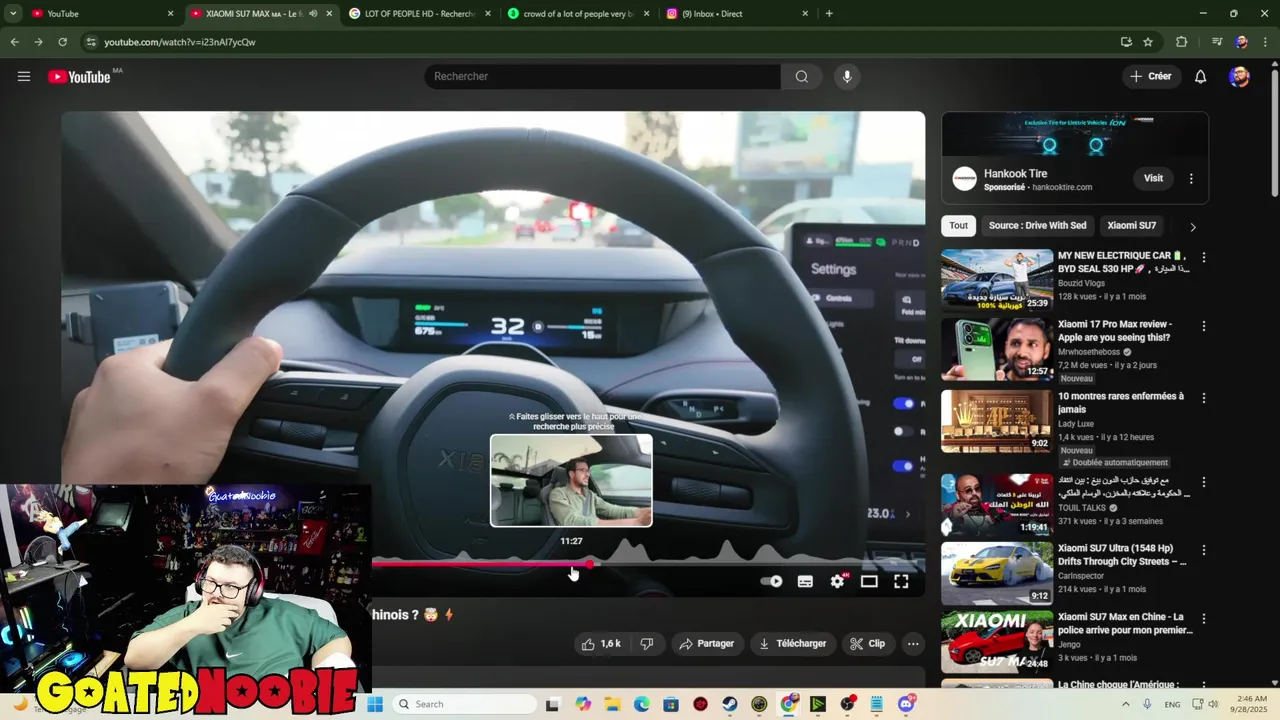Click the Partager share button
This screenshot has height=720, width=1280.
click(707, 644)
